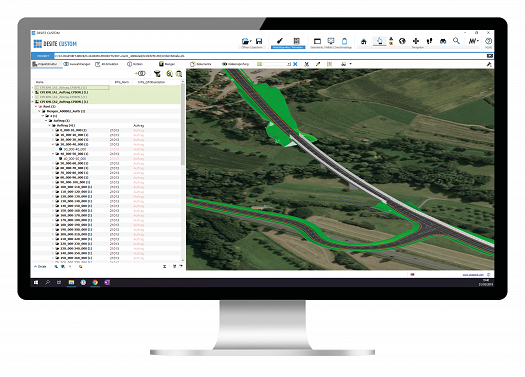Image resolution: width=525 pixels, height=377 pixels.
Task: Select the walk mode footprints icon
Action: click(430, 41)
